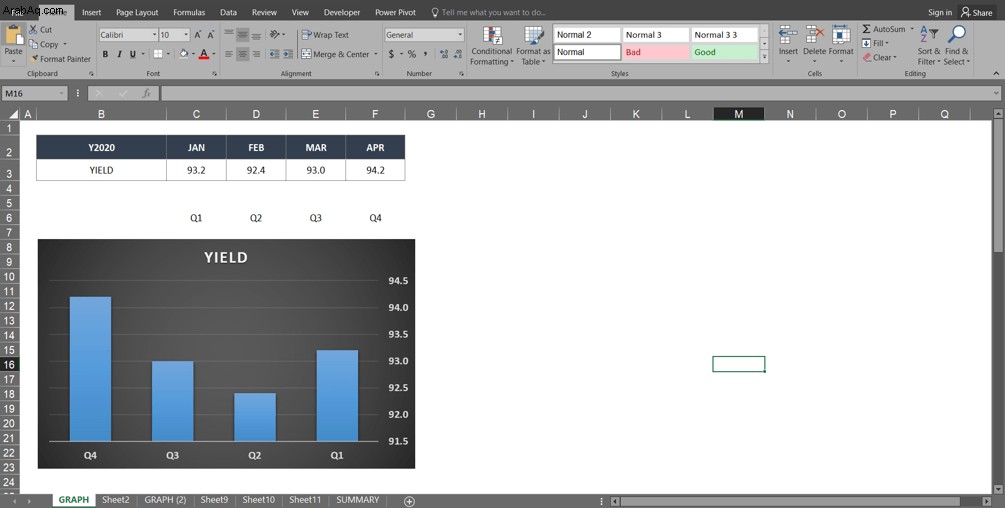This screenshot has height=508, width=1005.
Task: Increase font size with larger A
Action: [x=198, y=35]
